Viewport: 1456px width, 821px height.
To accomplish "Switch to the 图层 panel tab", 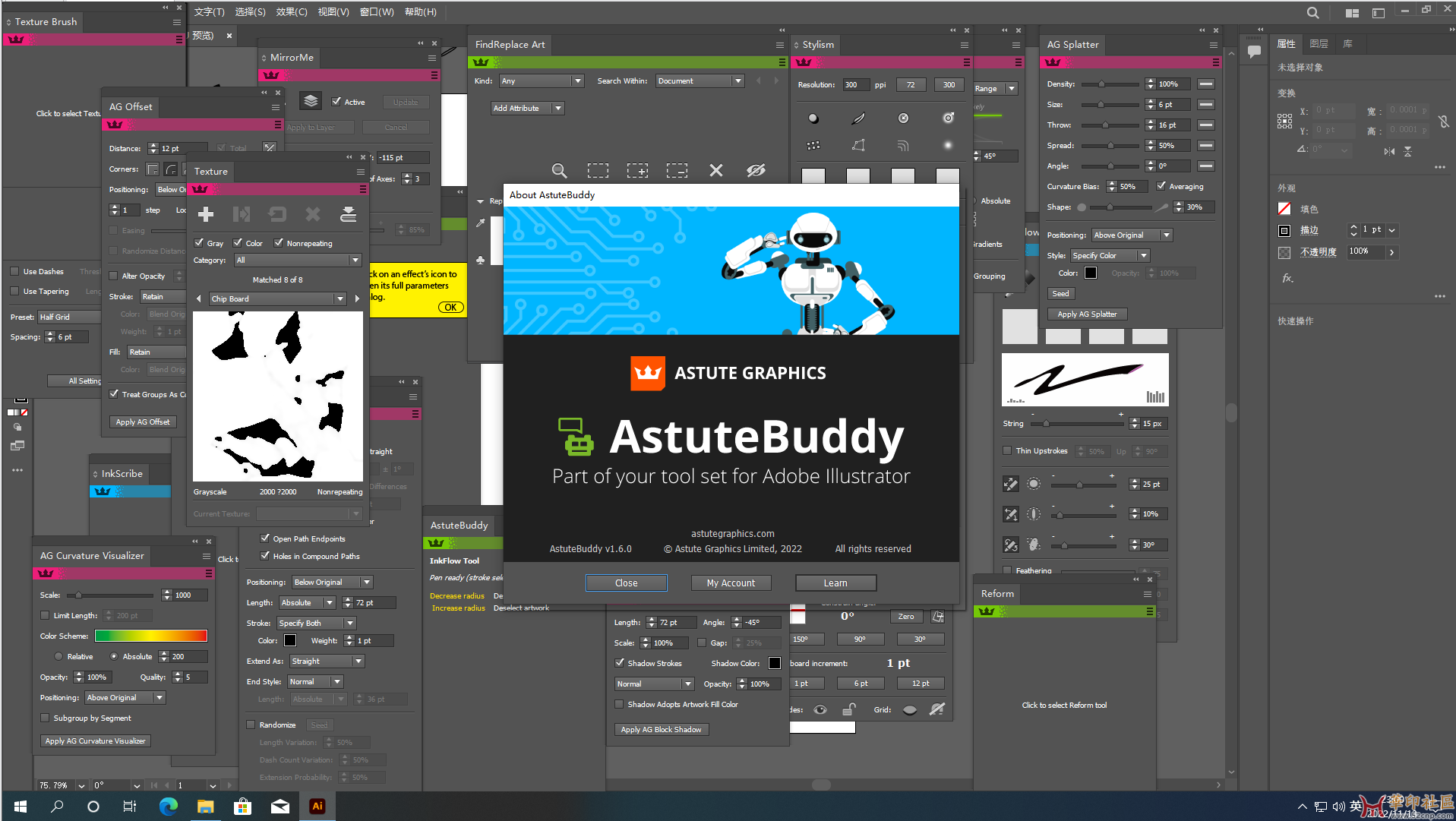I will (1319, 44).
